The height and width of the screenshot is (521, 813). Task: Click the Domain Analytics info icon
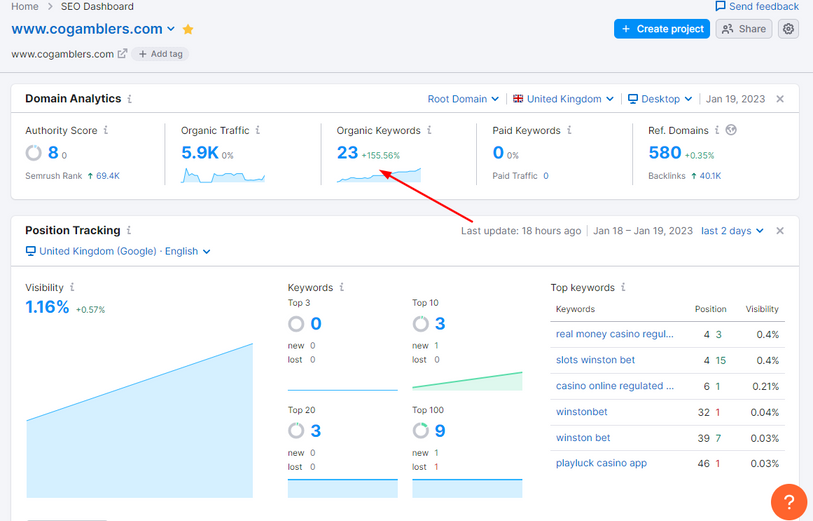point(130,98)
